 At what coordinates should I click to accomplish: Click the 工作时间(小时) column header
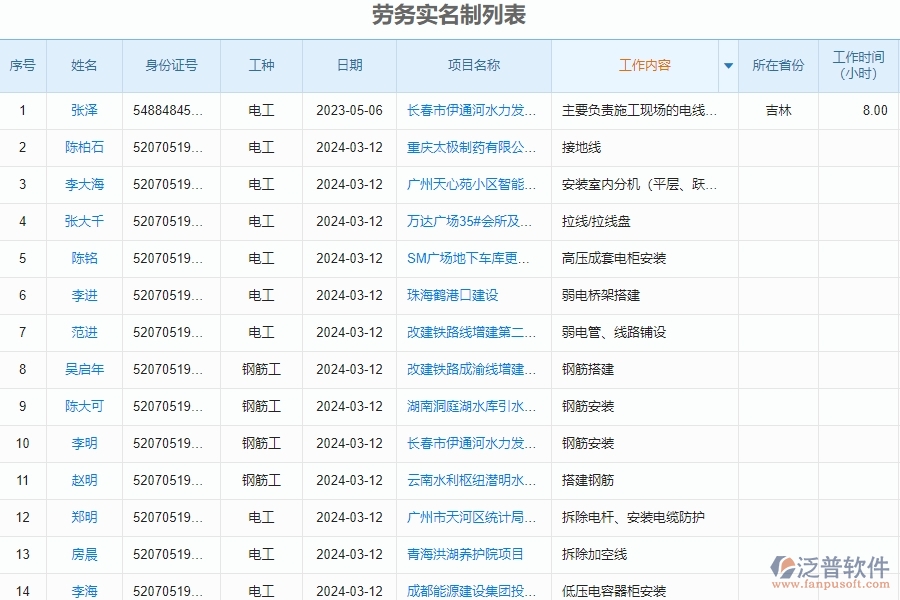pos(857,65)
